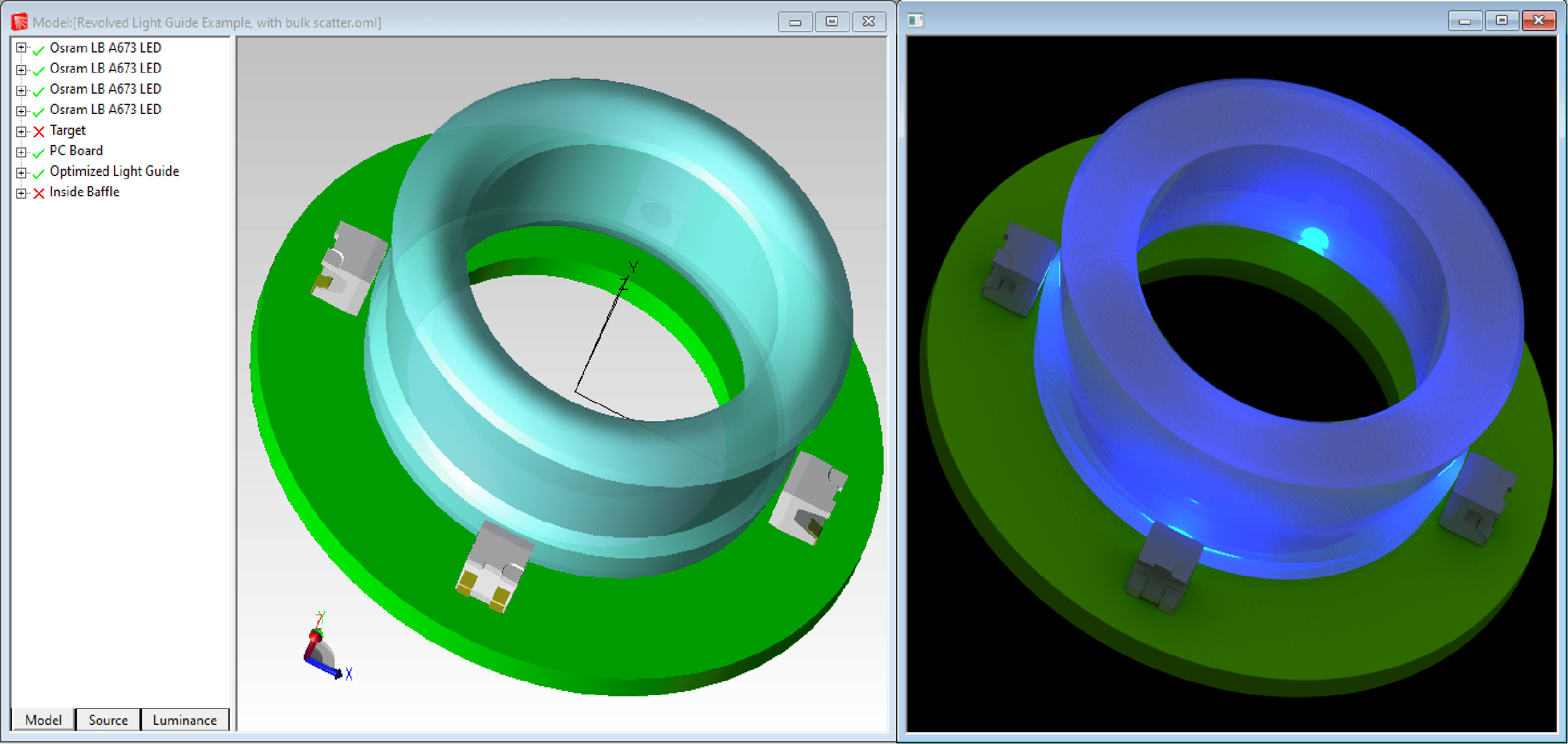This screenshot has width=1568, height=744.
Task: Click the green check icon beside Optimized Light Guide
Action: coord(38,172)
